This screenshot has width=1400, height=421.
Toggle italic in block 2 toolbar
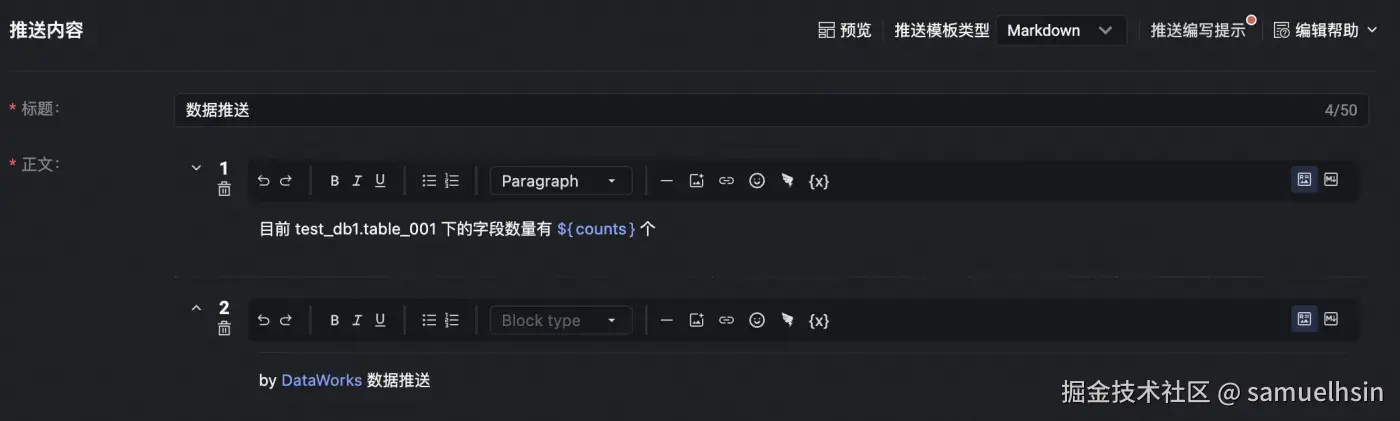(x=356, y=320)
